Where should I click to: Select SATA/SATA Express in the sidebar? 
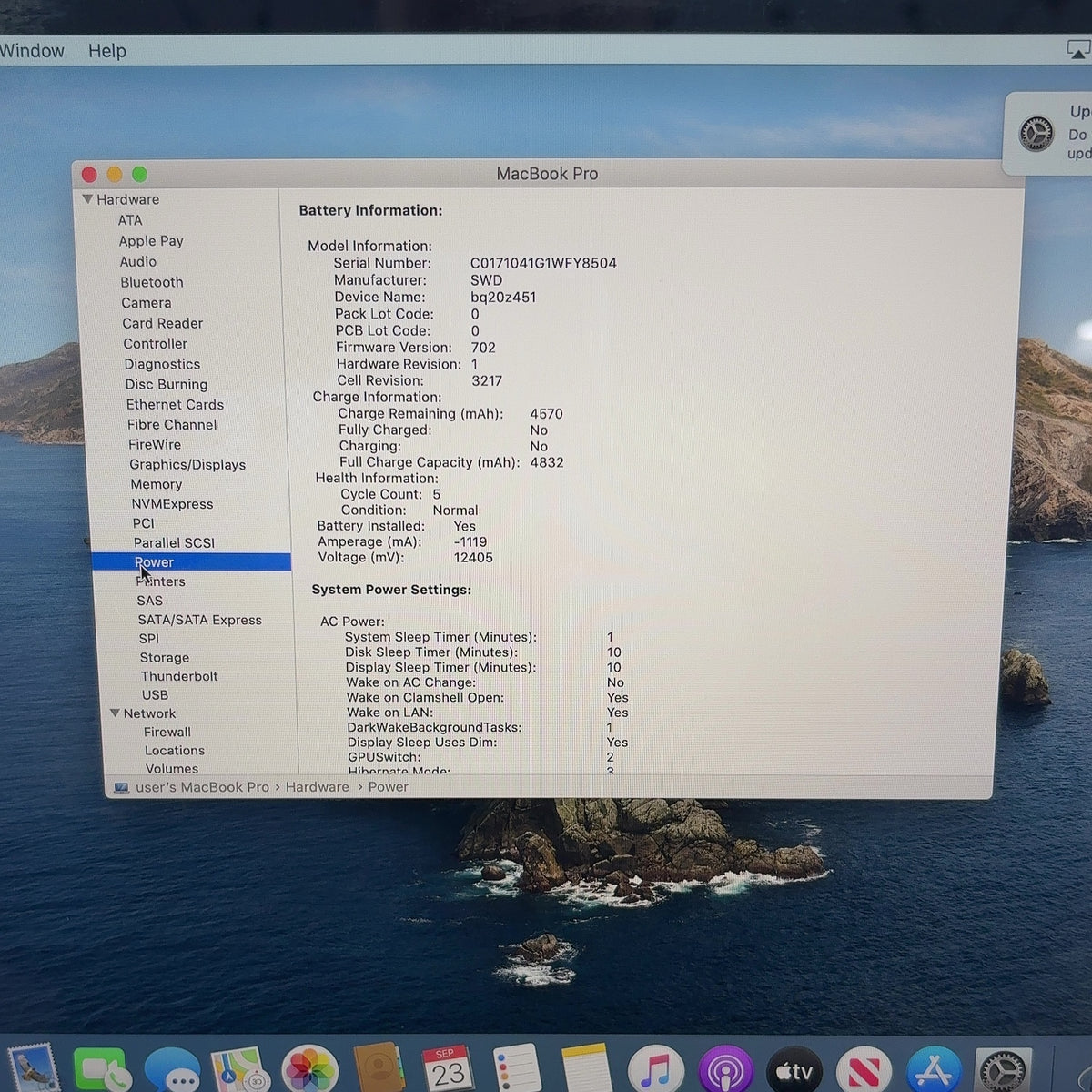point(200,620)
